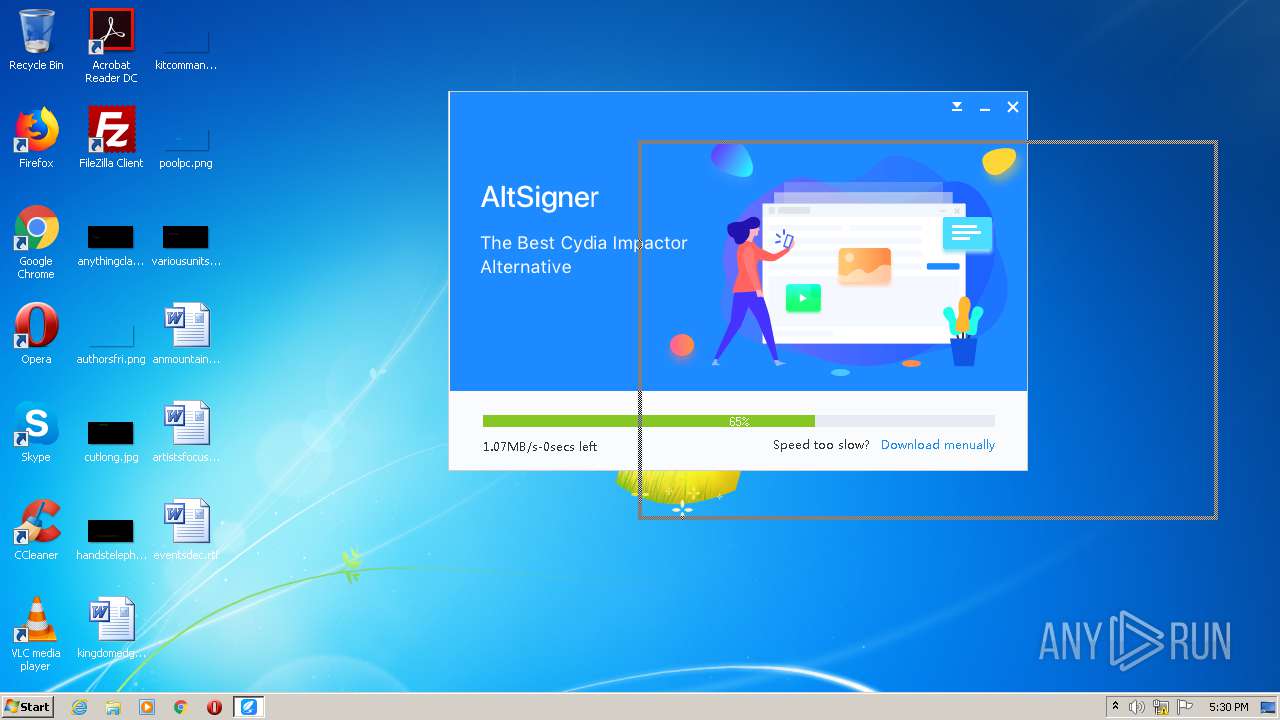Screen dimensions: 1280x720
Task: Launch FileZilla Client shortcut
Action: (x=111, y=138)
